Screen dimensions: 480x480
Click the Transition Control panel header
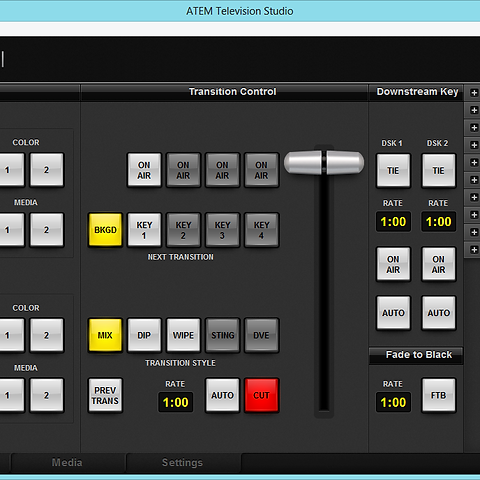tap(224, 92)
